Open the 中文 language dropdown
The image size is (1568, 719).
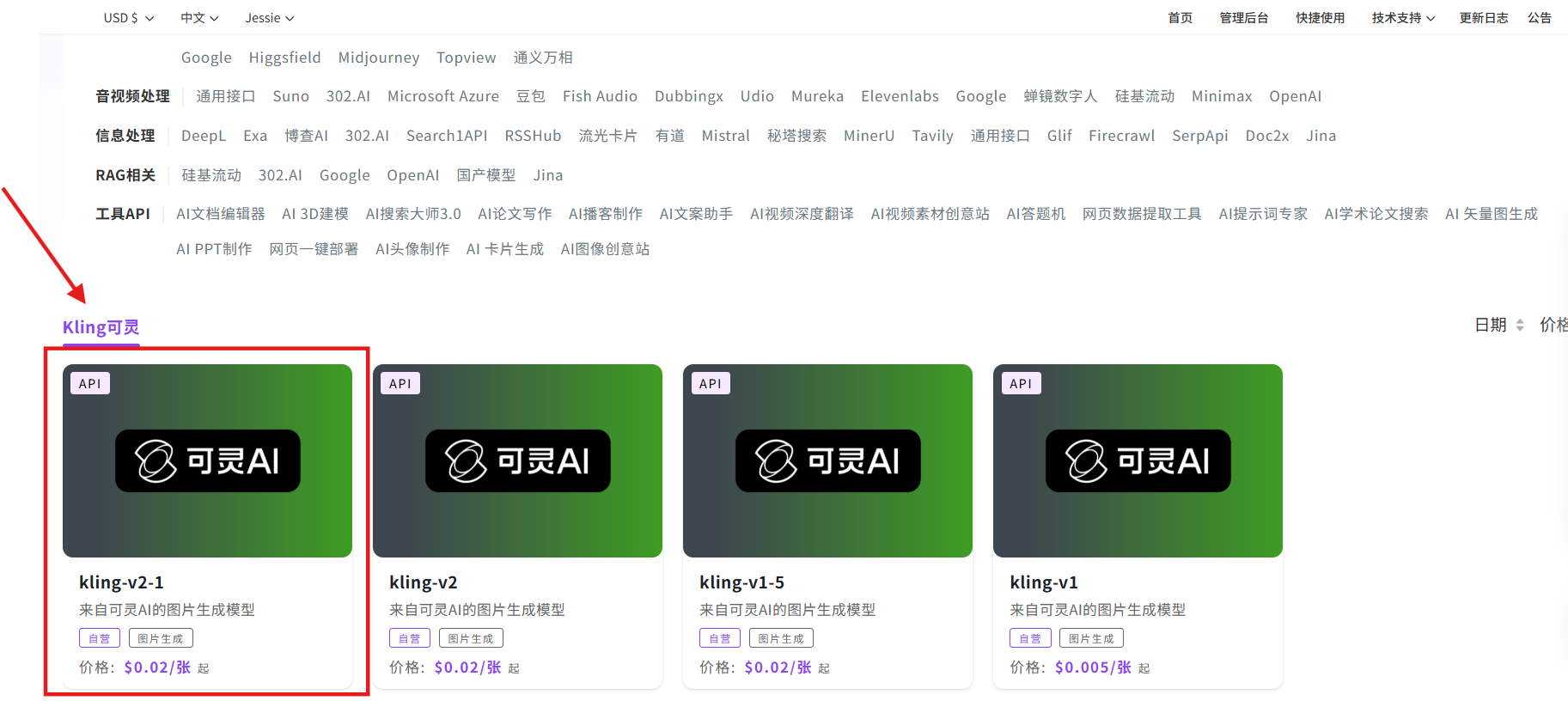click(x=199, y=18)
